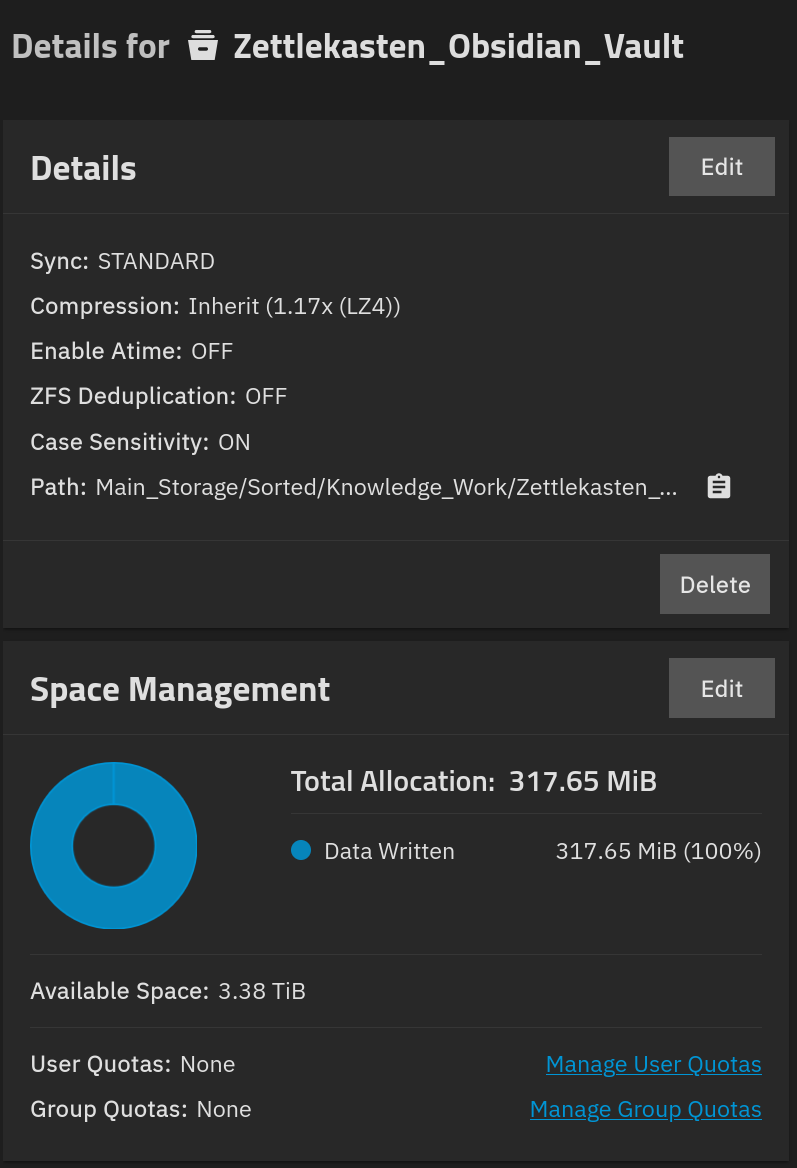Click the Enable Atime: OFF row

tap(132, 351)
